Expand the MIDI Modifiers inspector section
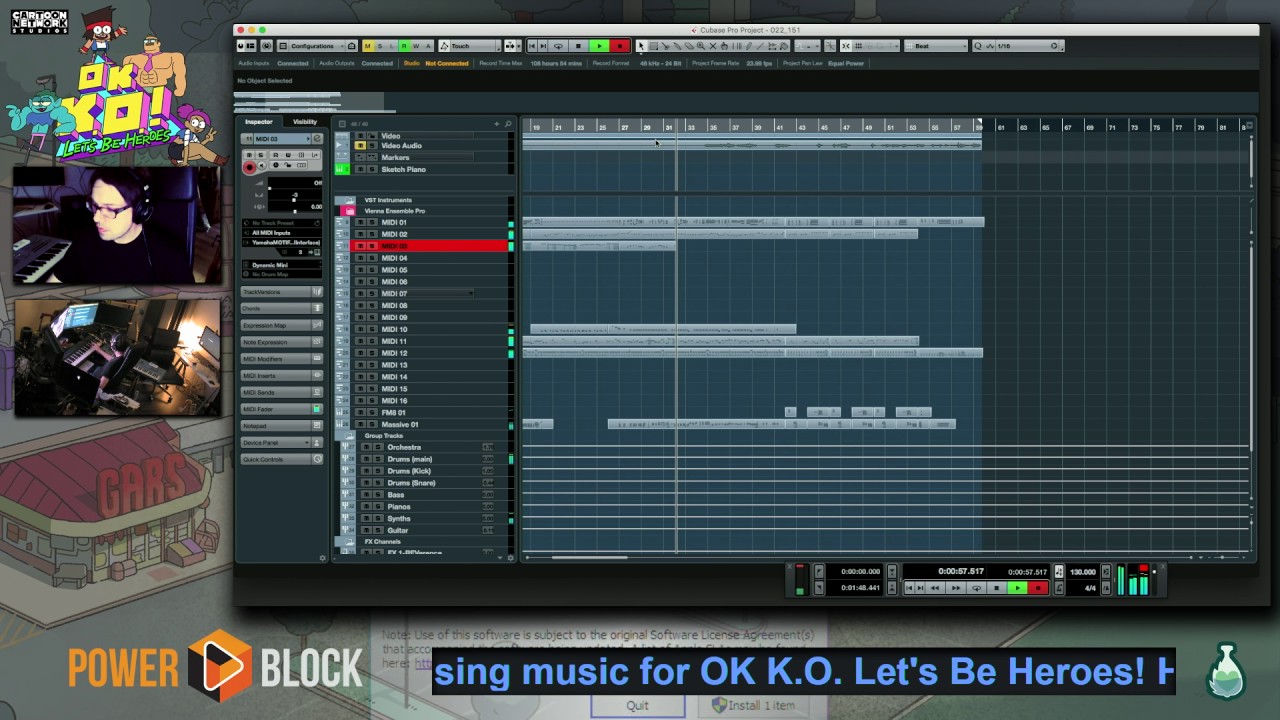1280x720 pixels. (x=282, y=359)
